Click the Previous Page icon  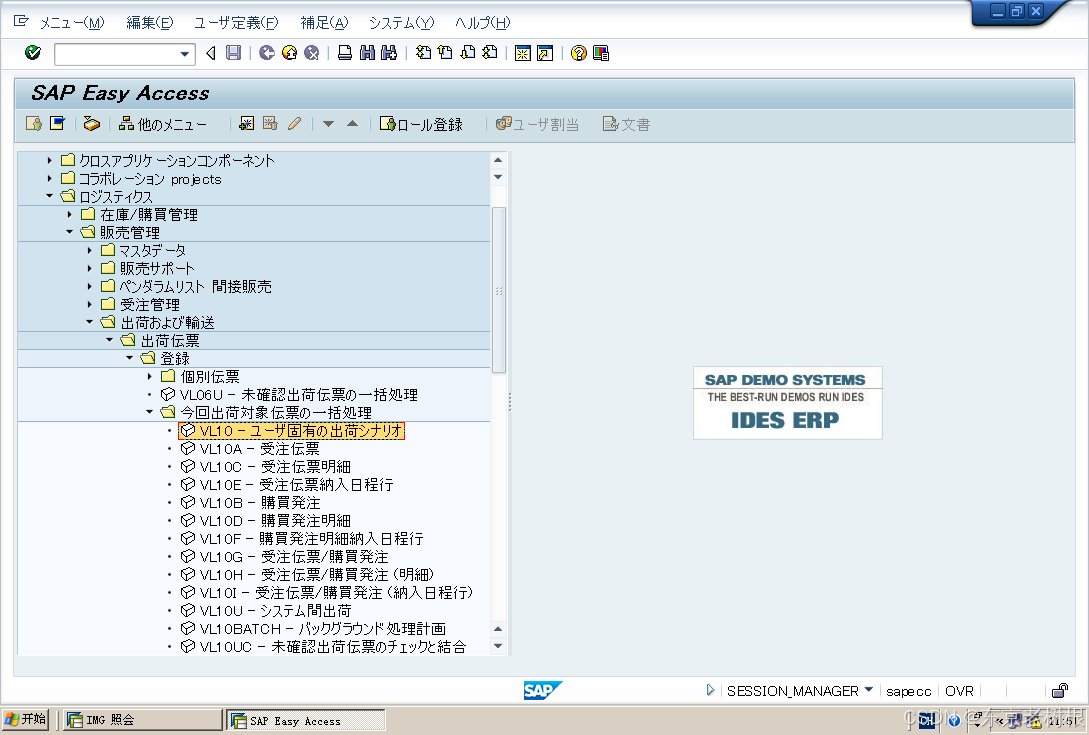click(x=445, y=53)
